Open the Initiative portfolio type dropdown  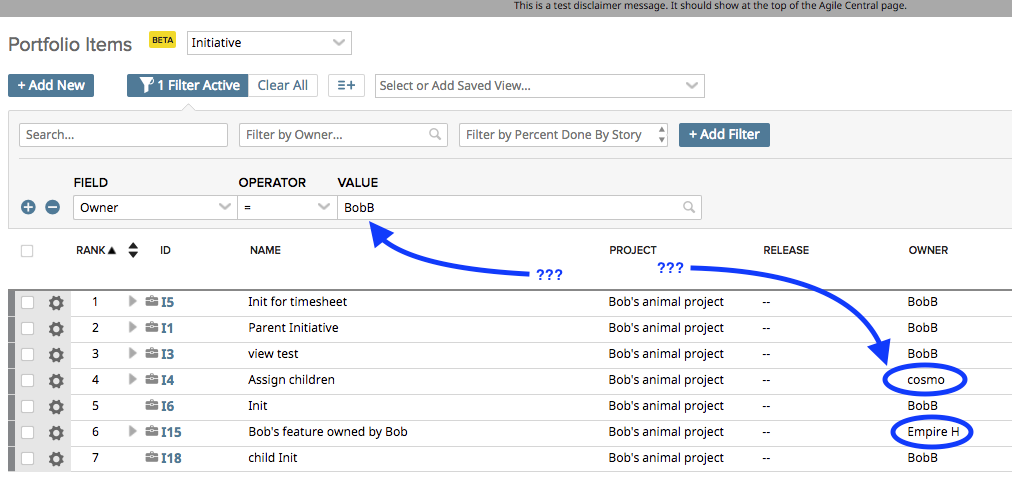point(269,43)
